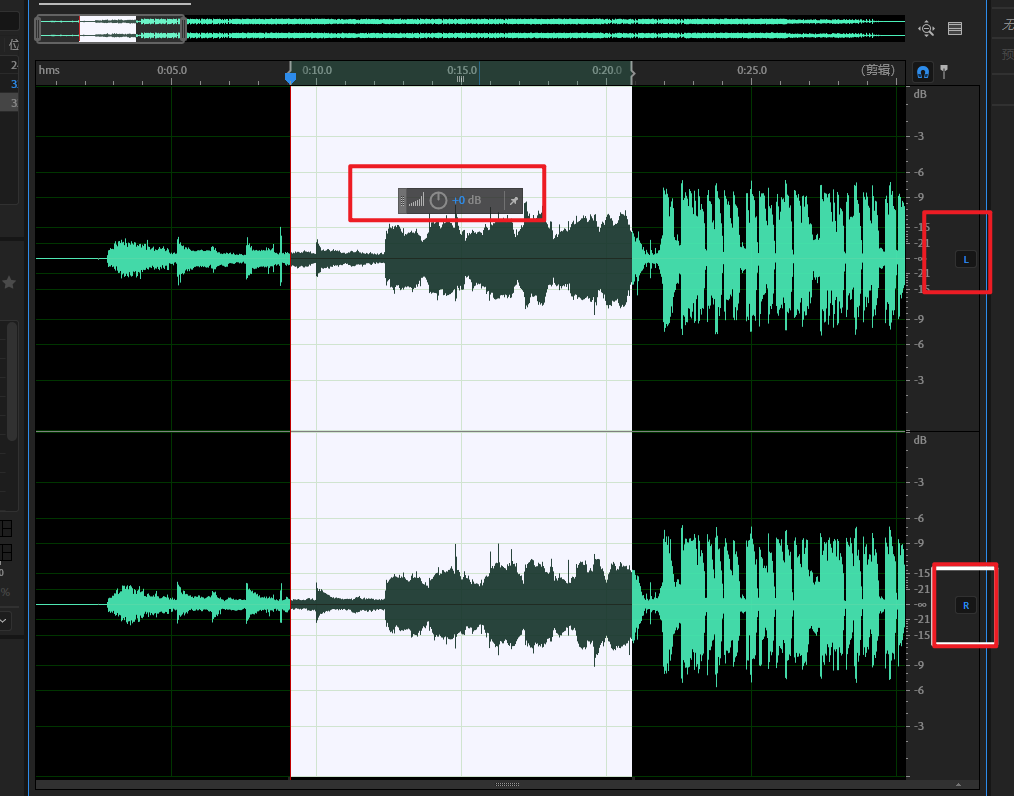1014x796 pixels.
Task: Click the zoom out full navigator icon
Action: coord(926,28)
